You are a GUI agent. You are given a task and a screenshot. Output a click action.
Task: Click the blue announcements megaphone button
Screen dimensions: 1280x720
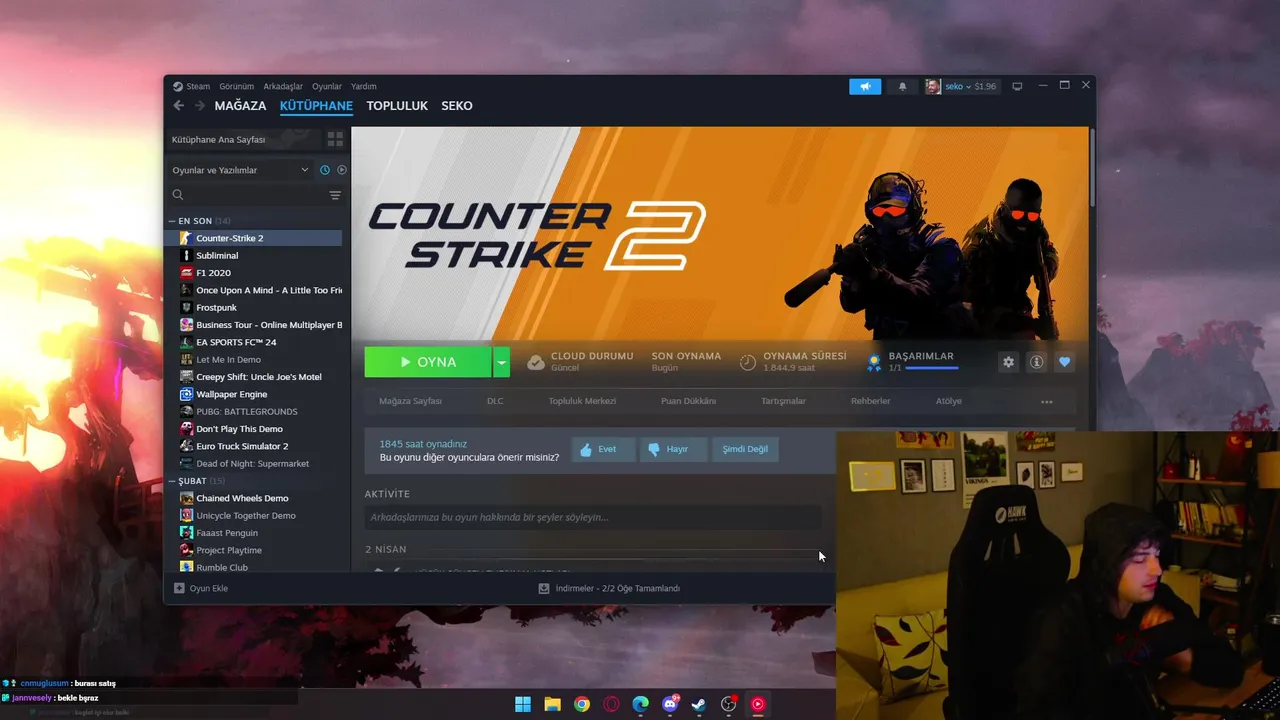865,87
